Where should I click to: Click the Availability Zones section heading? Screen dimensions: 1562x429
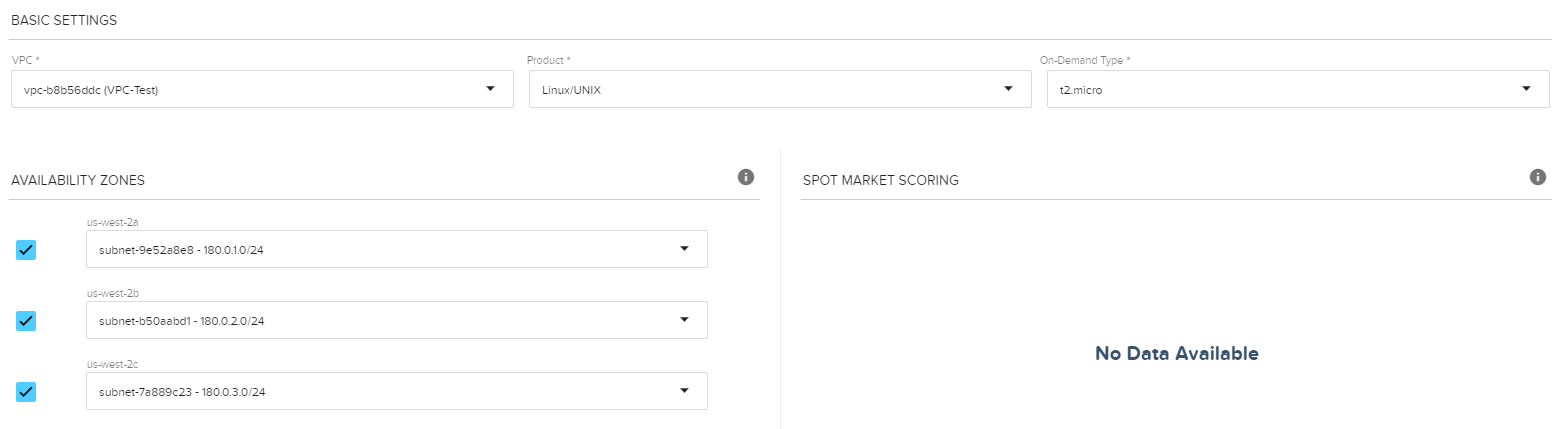point(78,180)
